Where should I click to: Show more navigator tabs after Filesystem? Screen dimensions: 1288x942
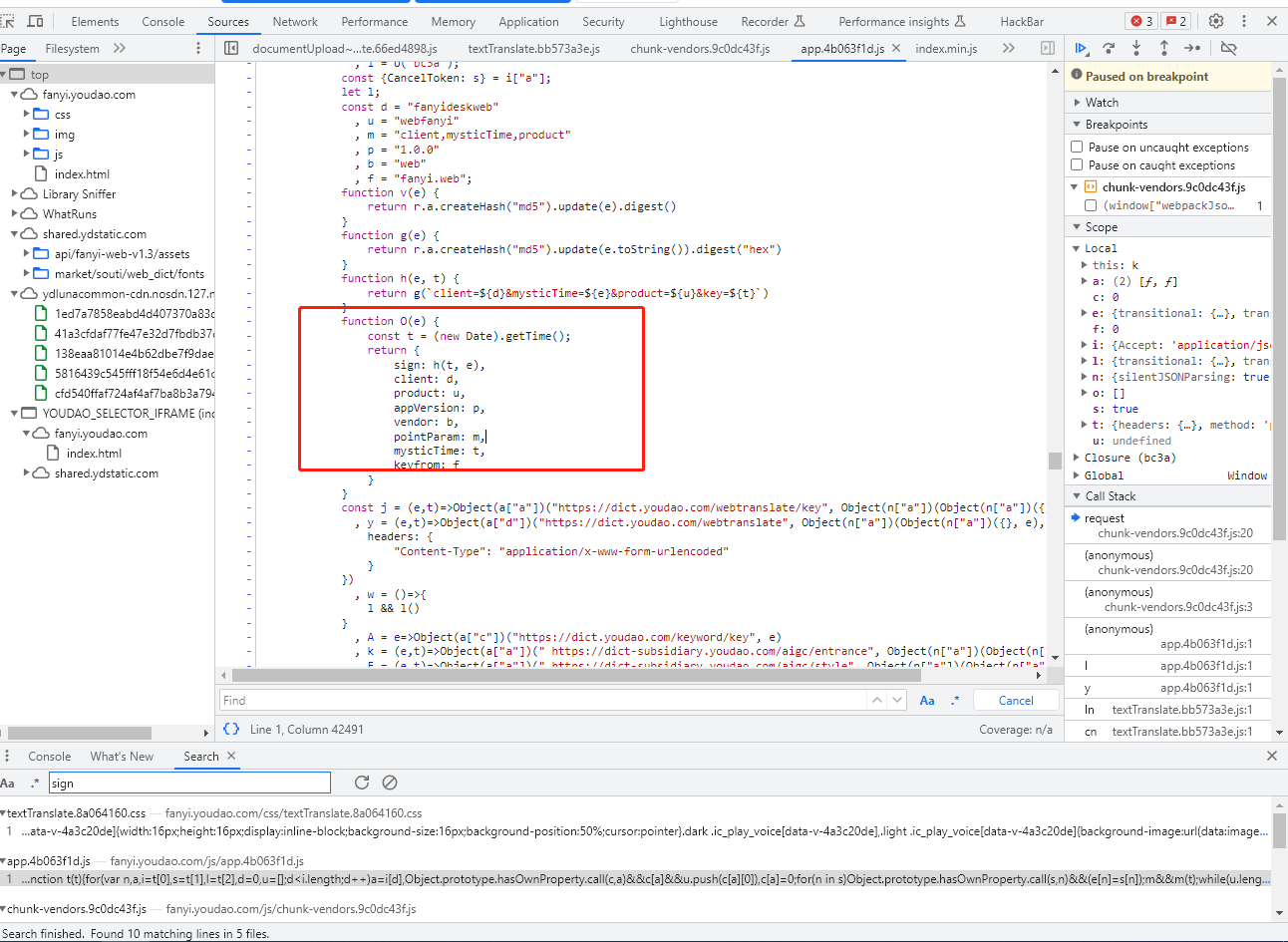pyautogui.click(x=120, y=48)
